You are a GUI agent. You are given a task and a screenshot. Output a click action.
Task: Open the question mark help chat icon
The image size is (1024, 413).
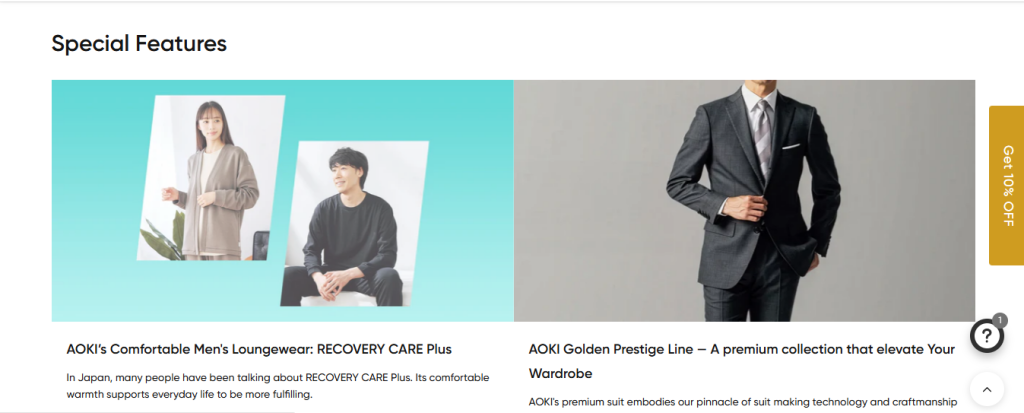coord(987,336)
